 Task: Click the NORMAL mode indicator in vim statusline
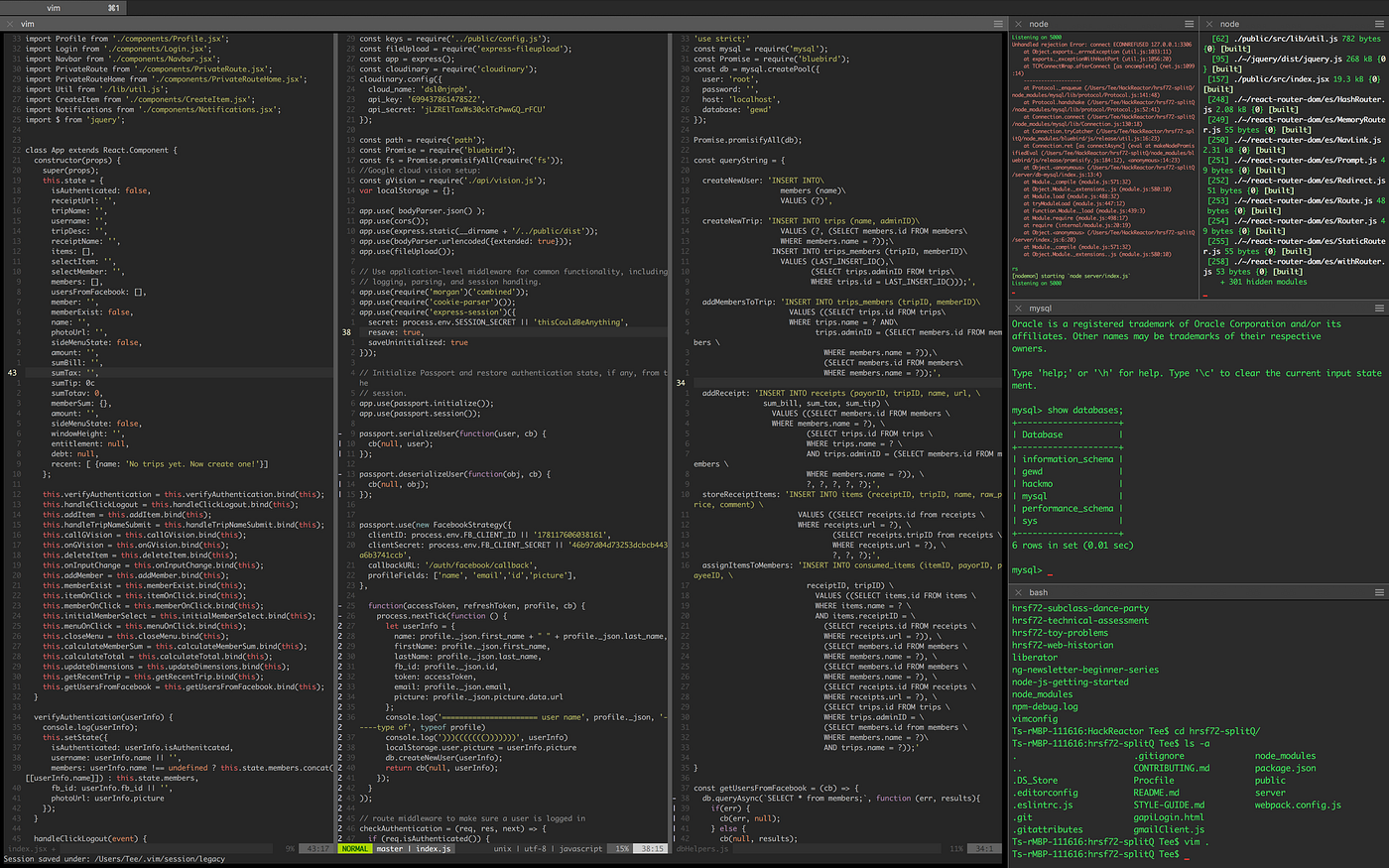tap(355, 849)
